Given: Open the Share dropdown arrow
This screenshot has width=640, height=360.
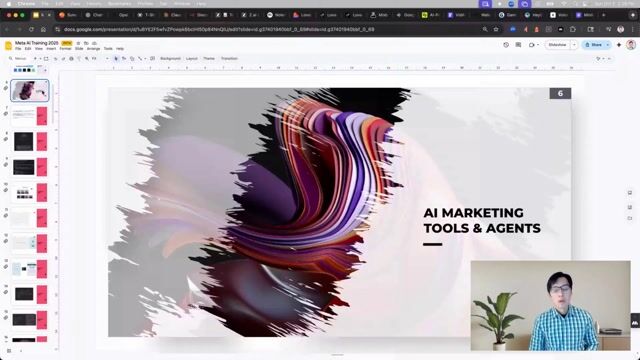Looking at the screenshot, I should 608,45.
